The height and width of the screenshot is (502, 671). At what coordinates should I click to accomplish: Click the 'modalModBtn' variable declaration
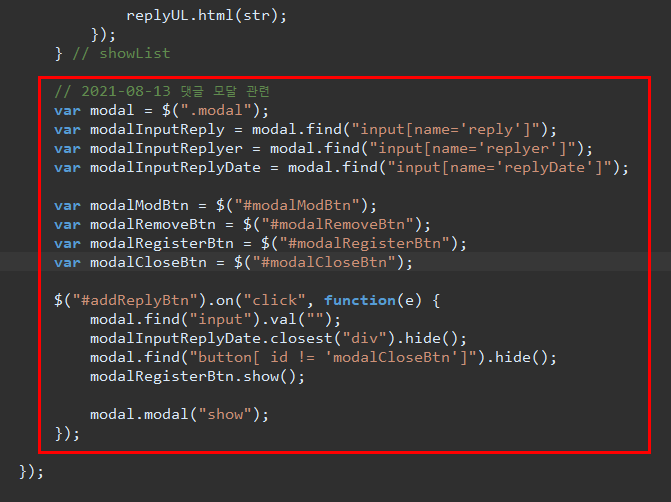pyautogui.click(x=139, y=205)
